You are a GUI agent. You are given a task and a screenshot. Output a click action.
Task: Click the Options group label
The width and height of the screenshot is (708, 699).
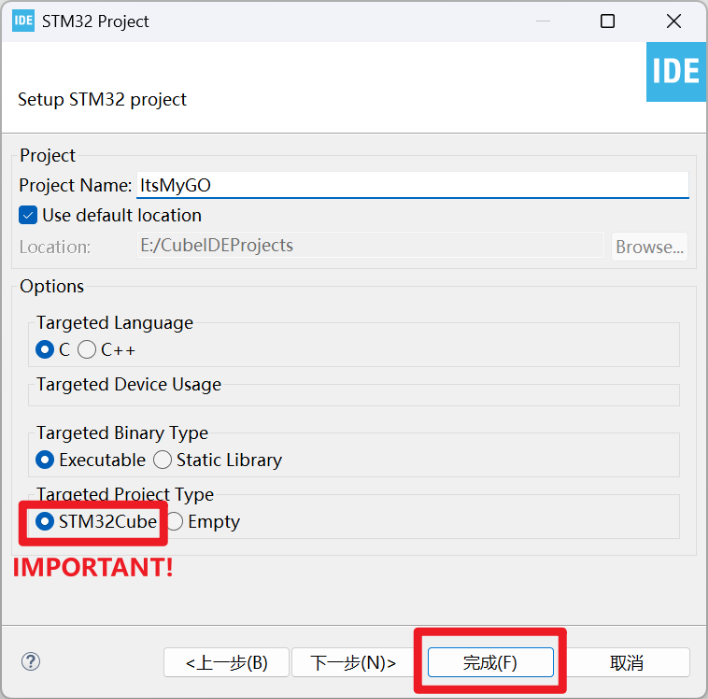coord(52,286)
